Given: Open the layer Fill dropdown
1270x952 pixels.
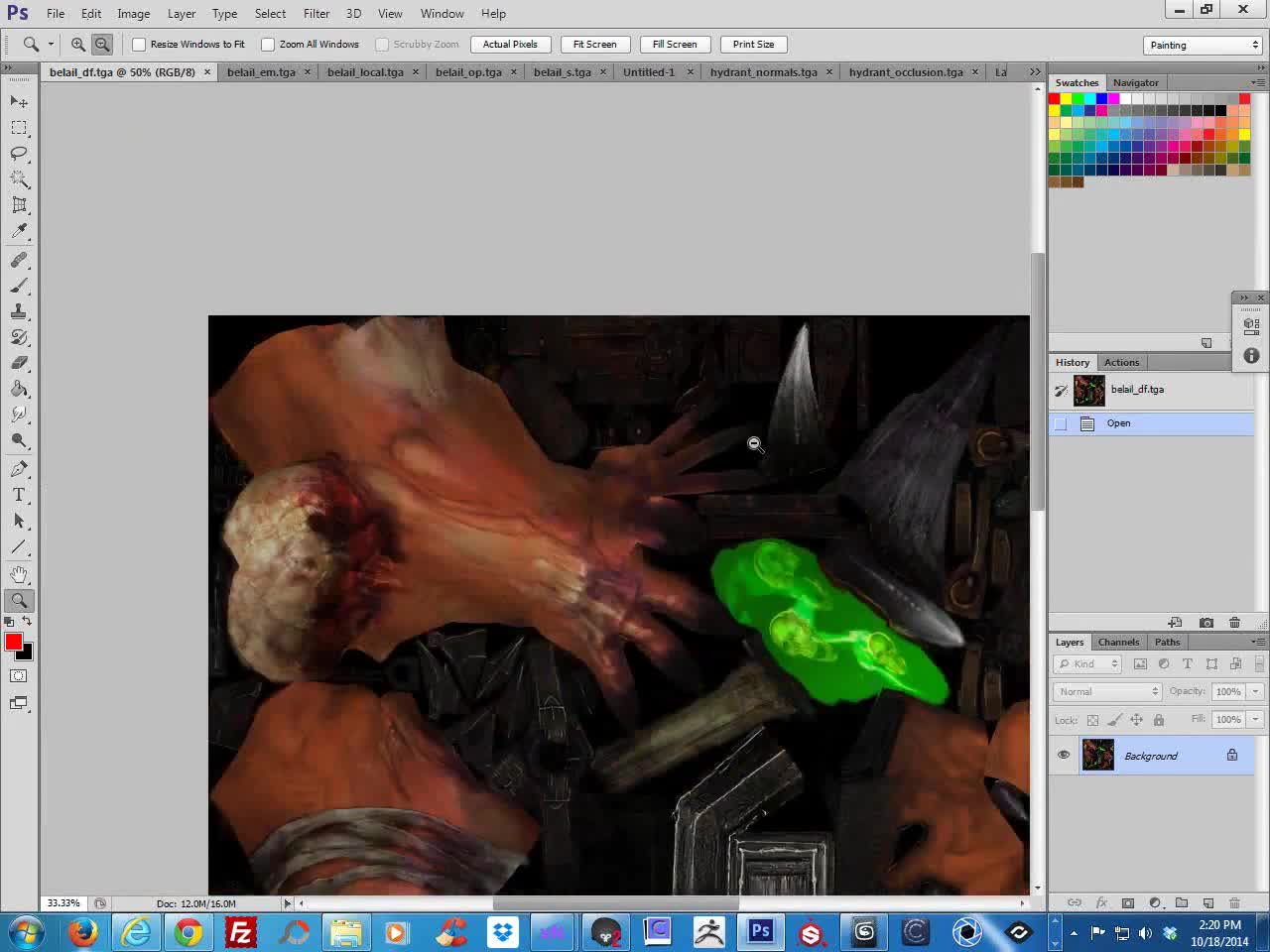Looking at the screenshot, I should point(1255,719).
